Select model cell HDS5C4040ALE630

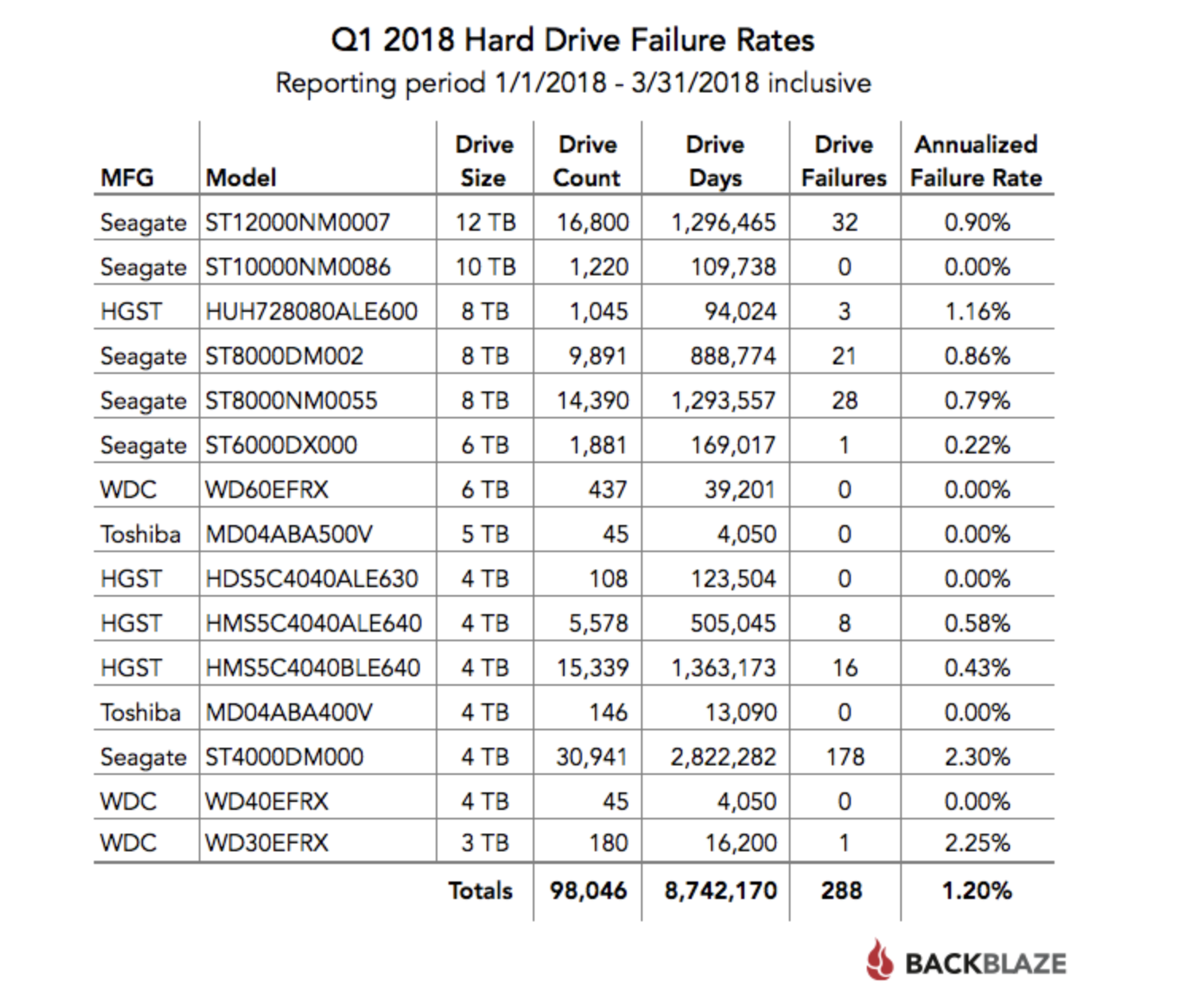pyautogui.click(x=312, y=578)
